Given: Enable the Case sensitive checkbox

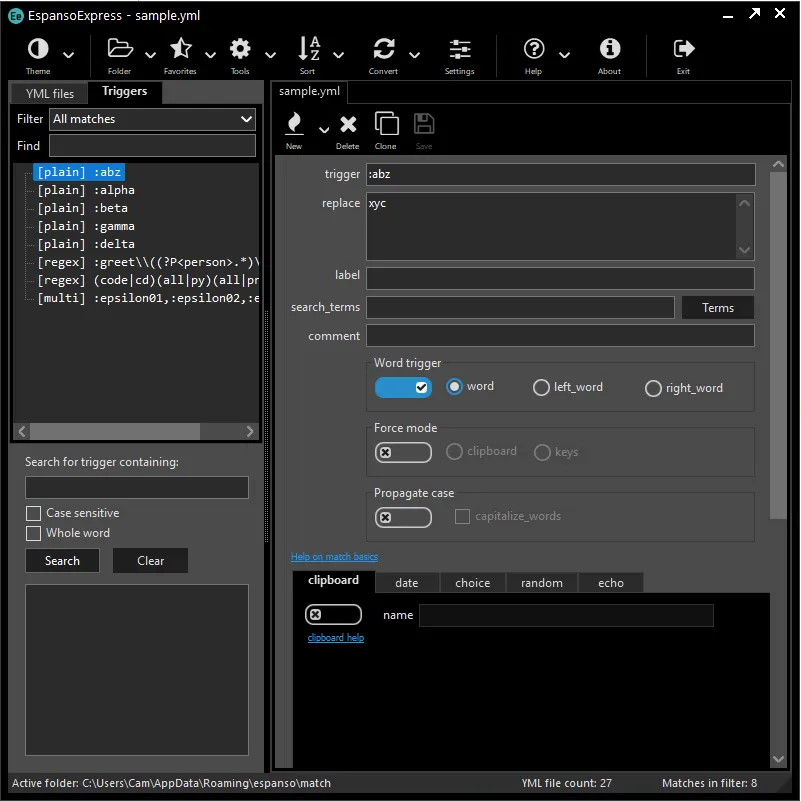Looking at the screenshot, I should [x=34, y=513].
